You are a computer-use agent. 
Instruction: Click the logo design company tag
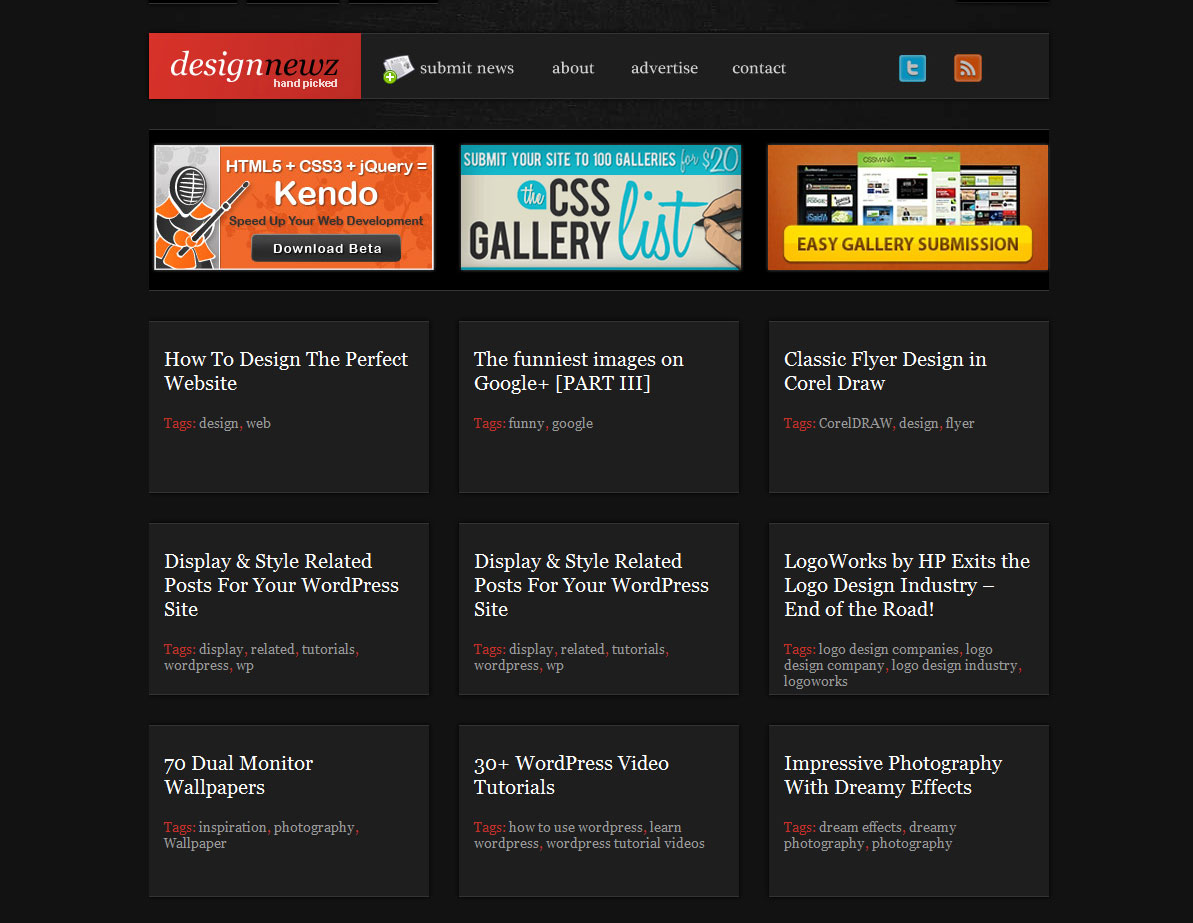coord(888,657)
